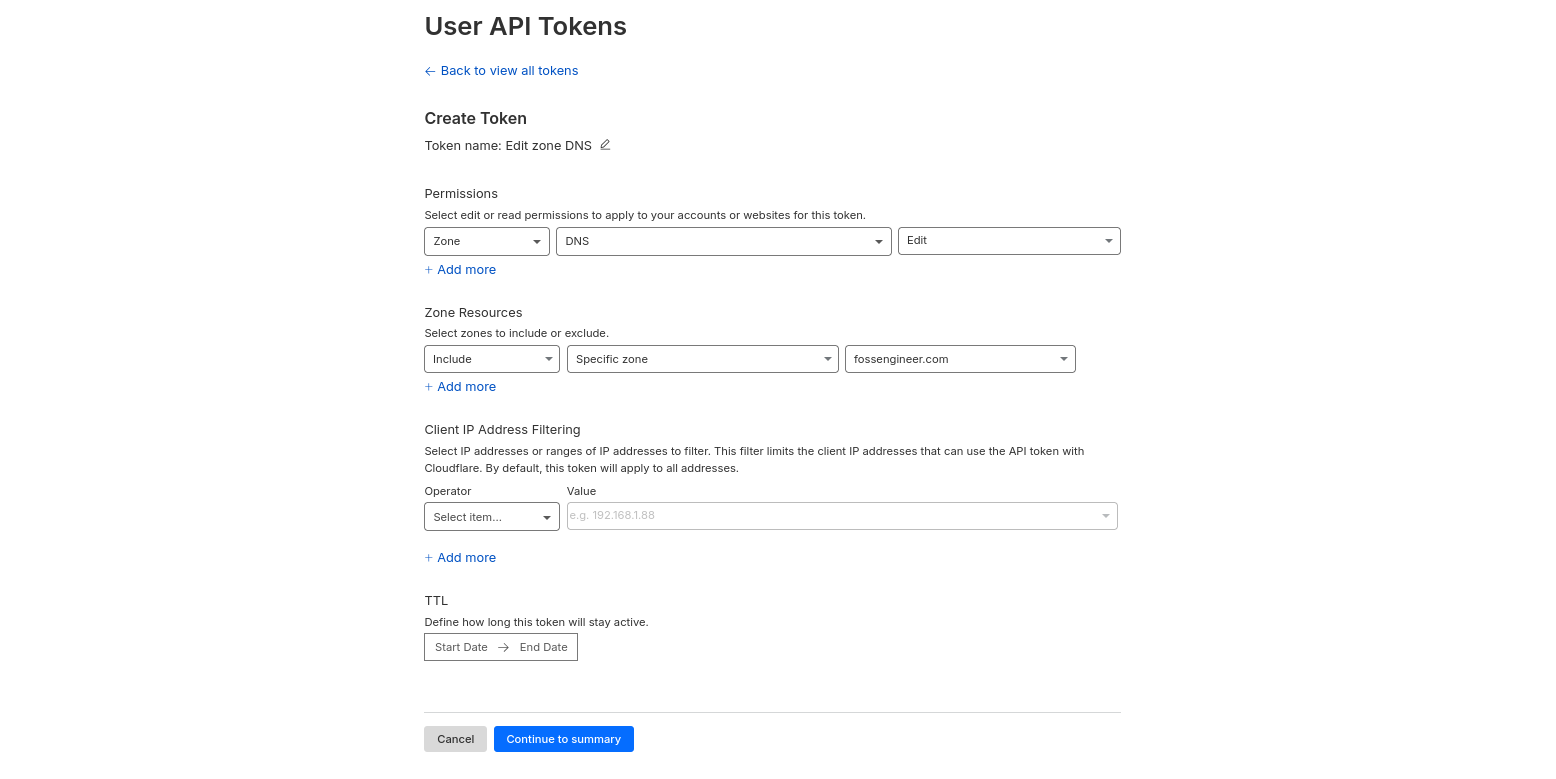Expand the Specific zone dropdown
The height and width of the screenshot is (779, 1556).
[702, 359]
